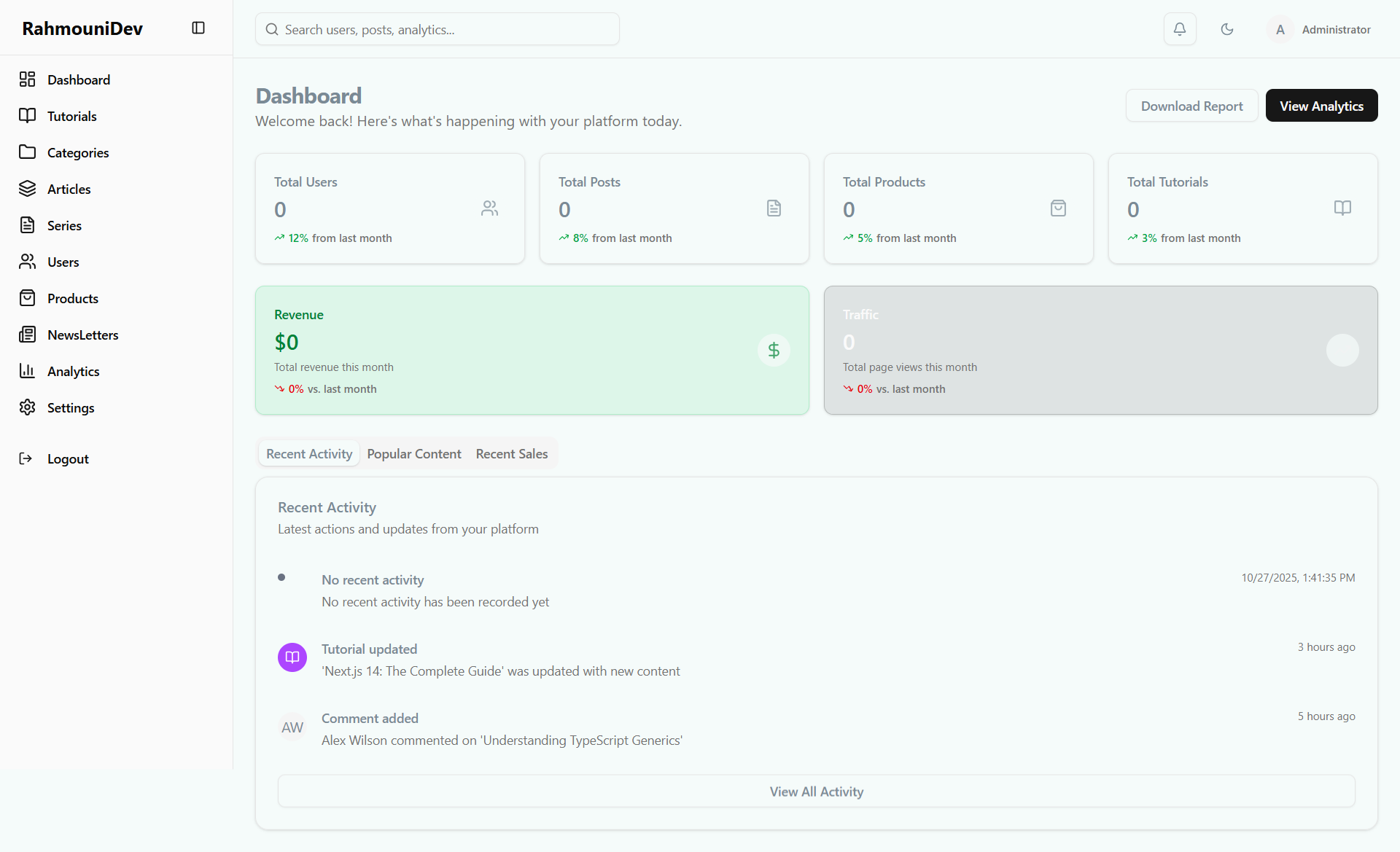Focus the search users, posts, analytics field
Screen dimensions: 1400x852
[437, 29]
